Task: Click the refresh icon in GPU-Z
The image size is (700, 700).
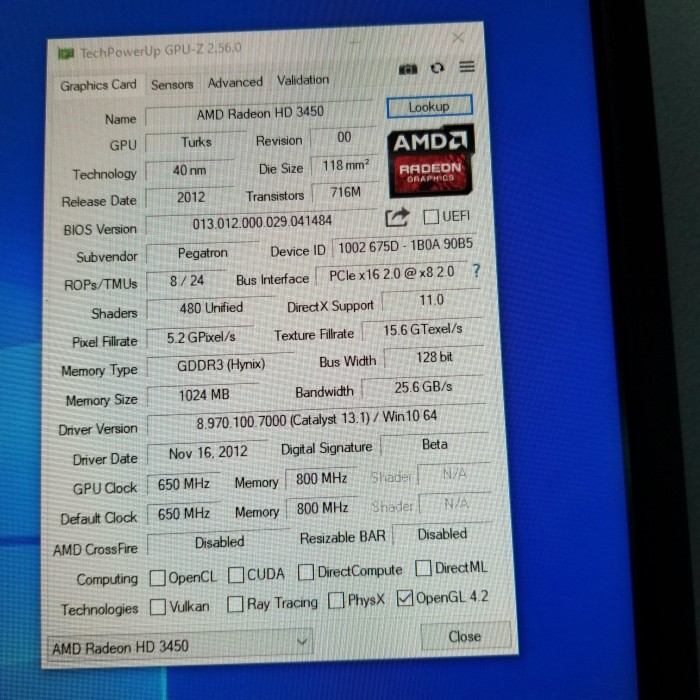Action: [437, 68]
